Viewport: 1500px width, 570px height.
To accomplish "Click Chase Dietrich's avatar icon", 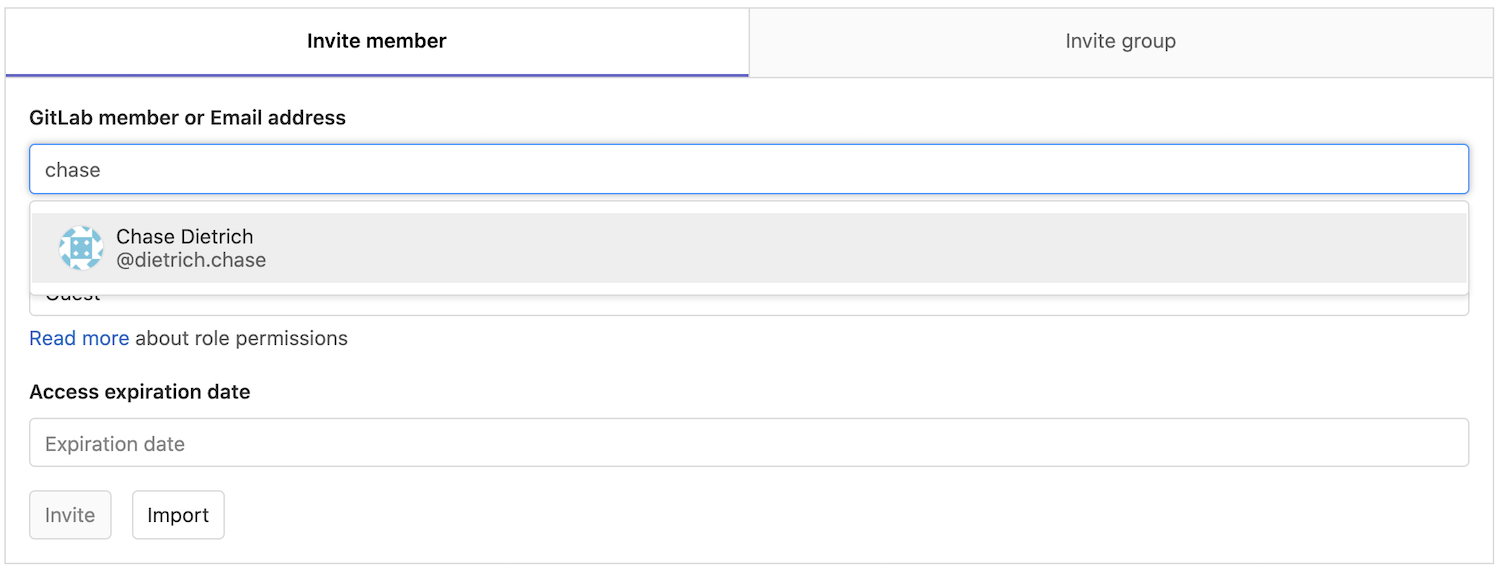I will (81, 248).
